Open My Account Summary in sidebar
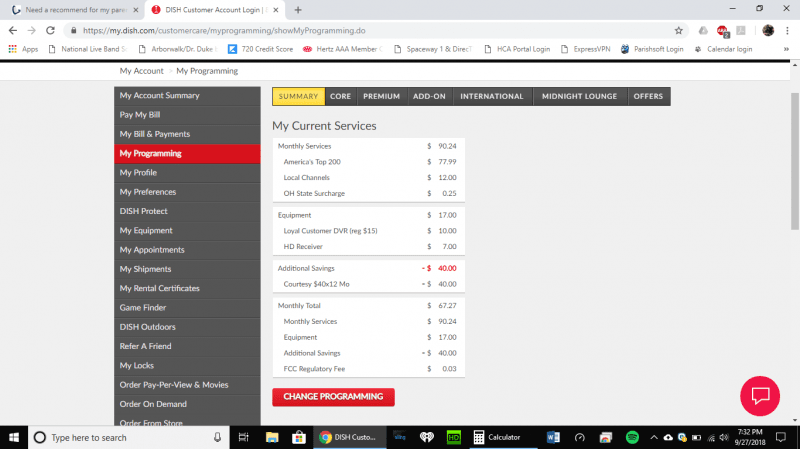The image size is (800, 449). (187, 95)
